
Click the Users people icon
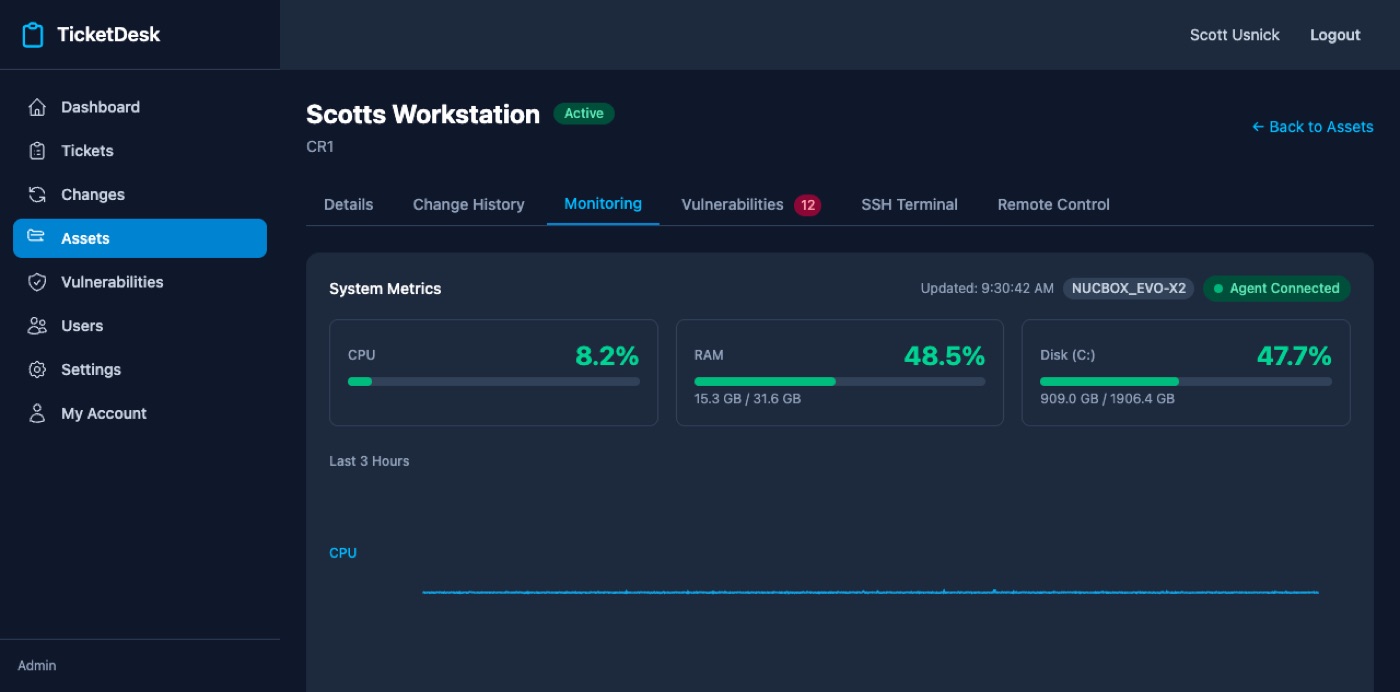point(37,326)
